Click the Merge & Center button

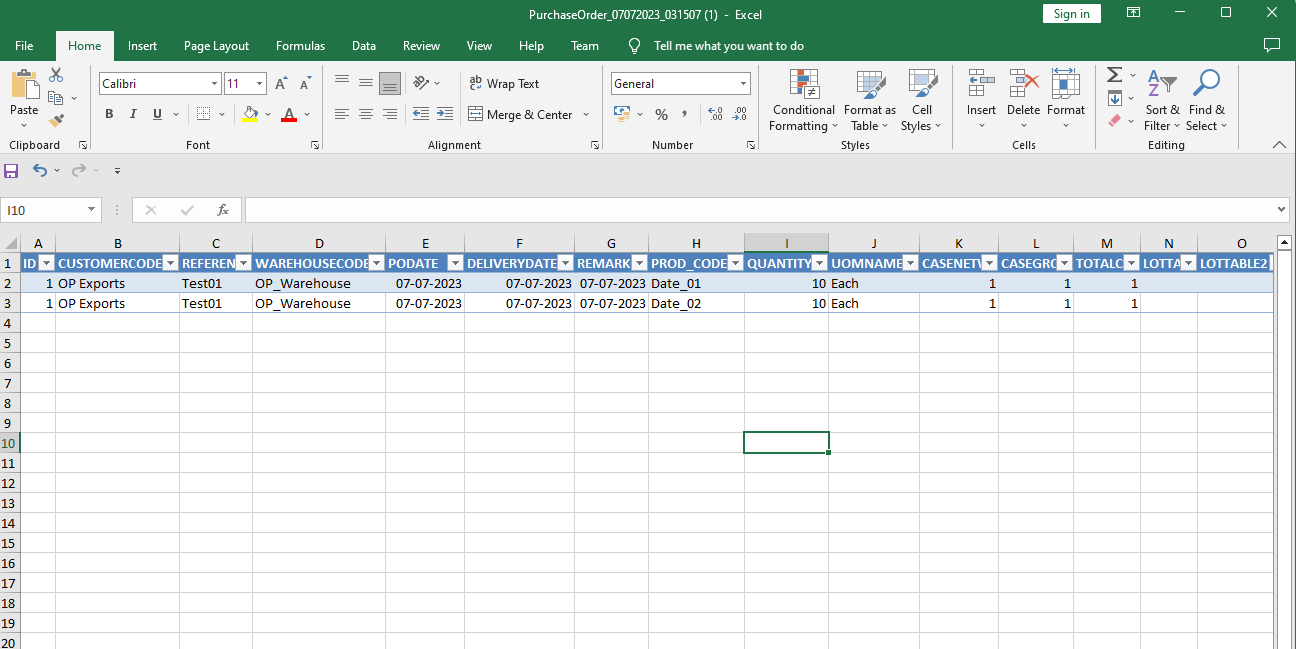coord(520,115)
